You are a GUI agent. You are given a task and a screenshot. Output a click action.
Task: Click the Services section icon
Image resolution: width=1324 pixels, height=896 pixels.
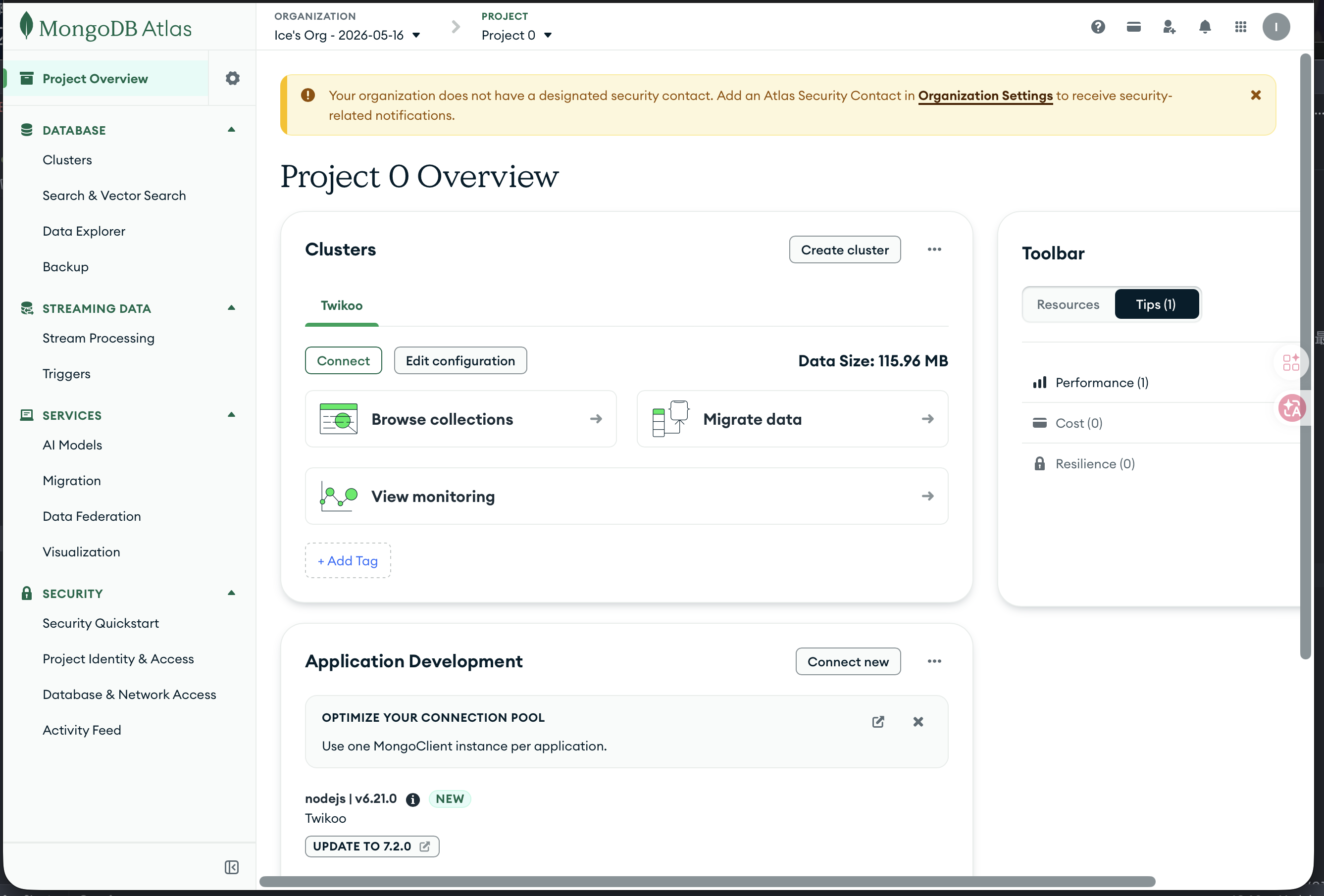click(26, 415)
